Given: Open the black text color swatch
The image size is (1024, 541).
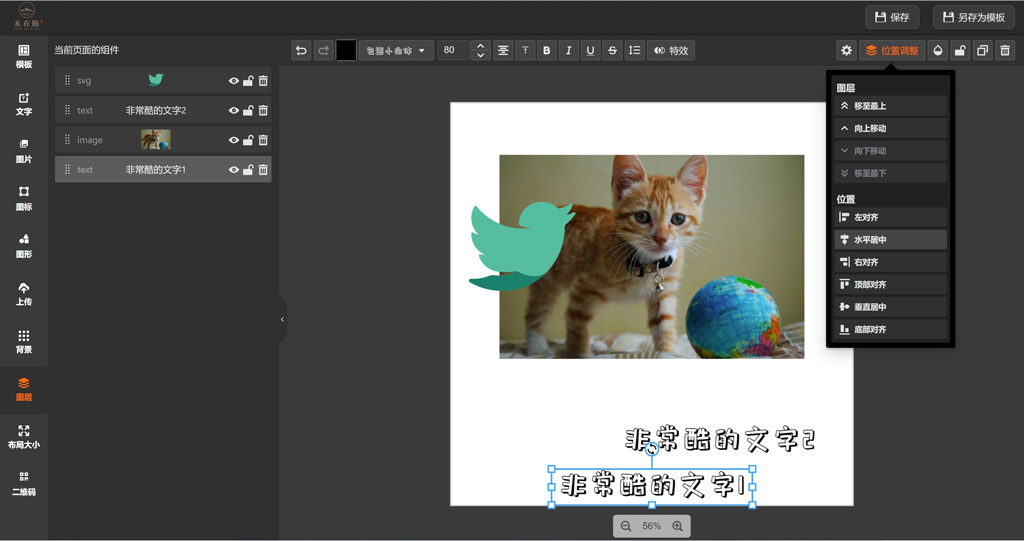Looking at the screenshot, I should coord(346,50).
